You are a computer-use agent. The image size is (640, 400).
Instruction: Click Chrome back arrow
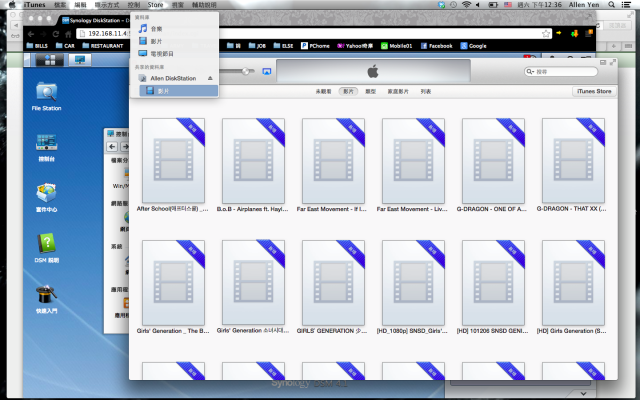[x=31, y=34]
